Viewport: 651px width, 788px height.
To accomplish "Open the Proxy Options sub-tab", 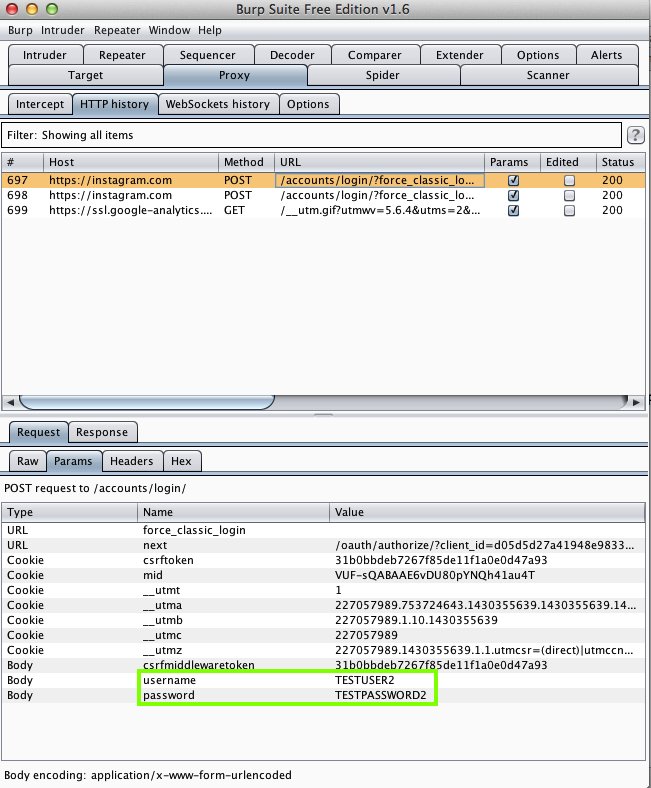I will click(309, 104).
